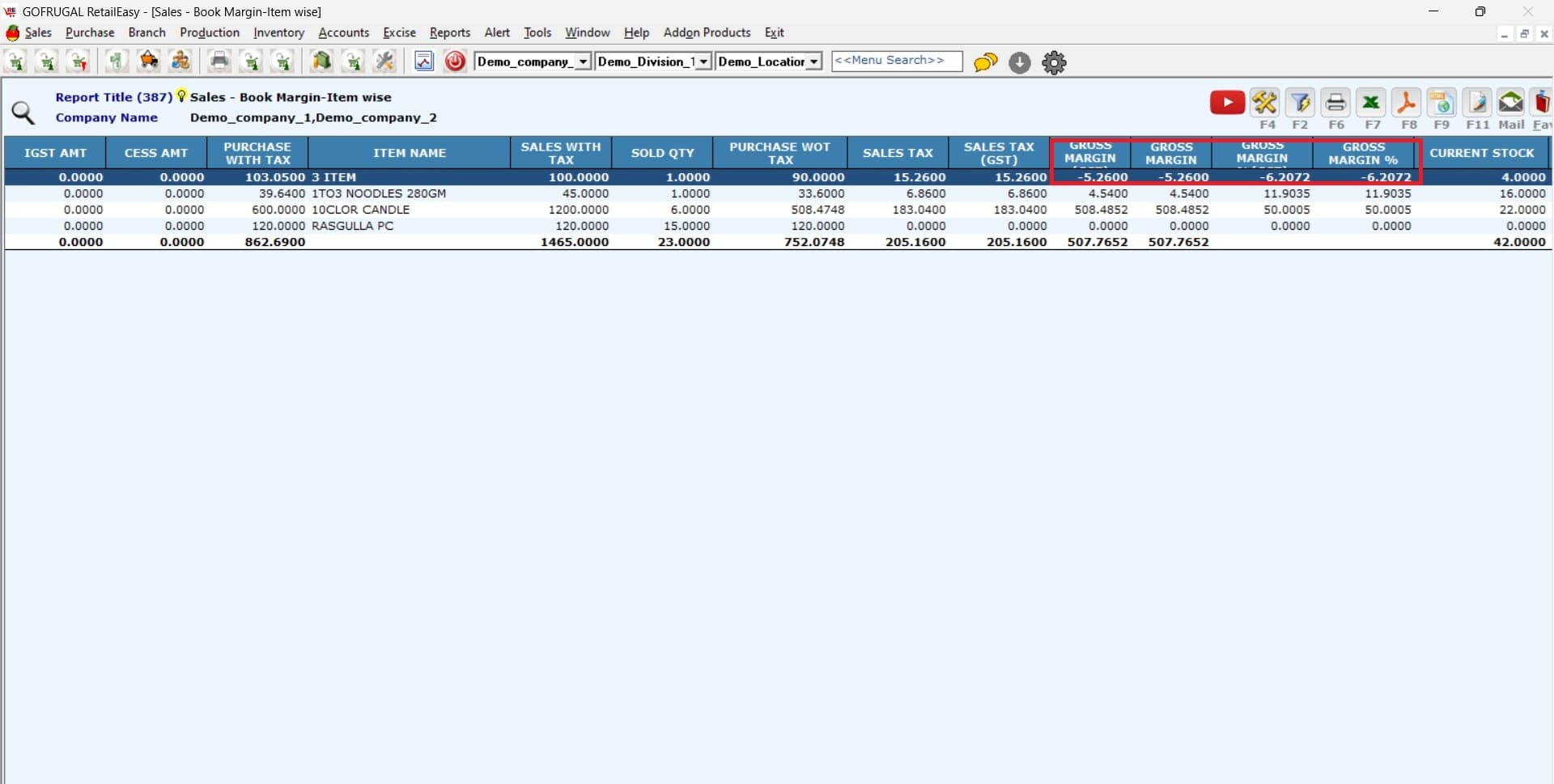Open report settings with F4 tools icon
1554x784 pixels.
tap(1264, 103)
